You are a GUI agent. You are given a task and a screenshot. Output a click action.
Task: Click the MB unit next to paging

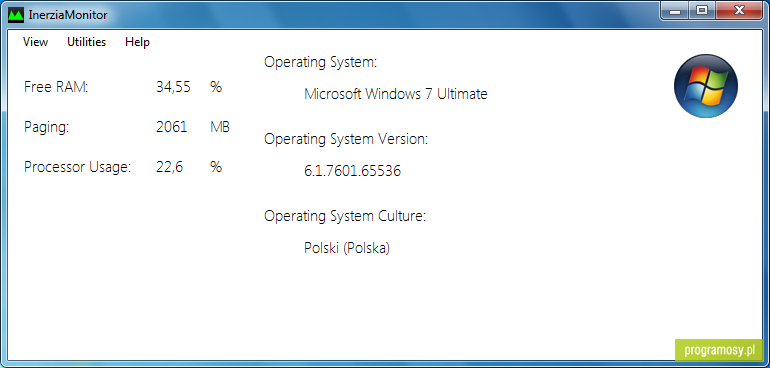pos(220,127)
